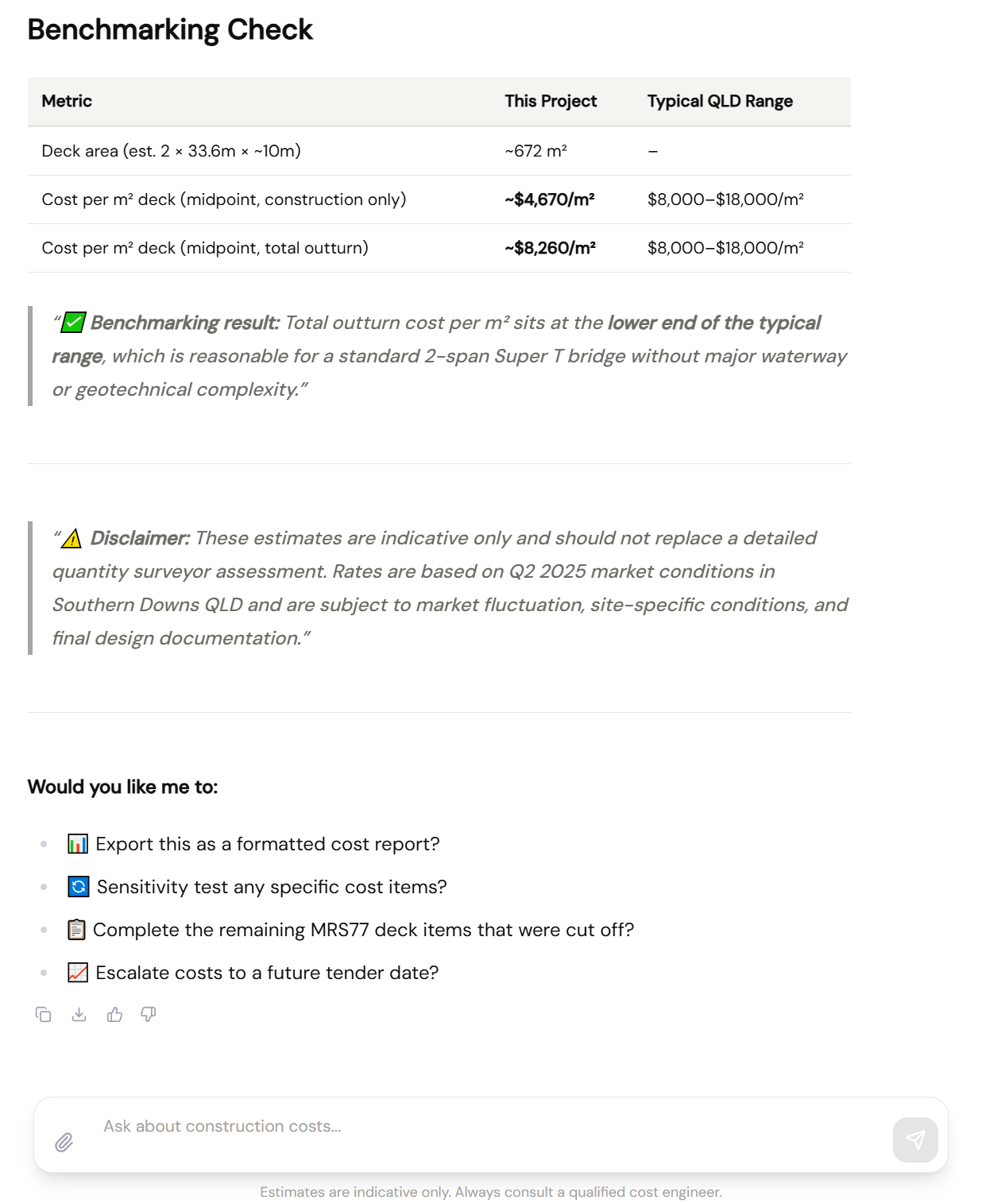Choose "Complete the remaining MRS77 deck items"
The width and height of the screenshot is (982, 1204).
coord(363,930)
